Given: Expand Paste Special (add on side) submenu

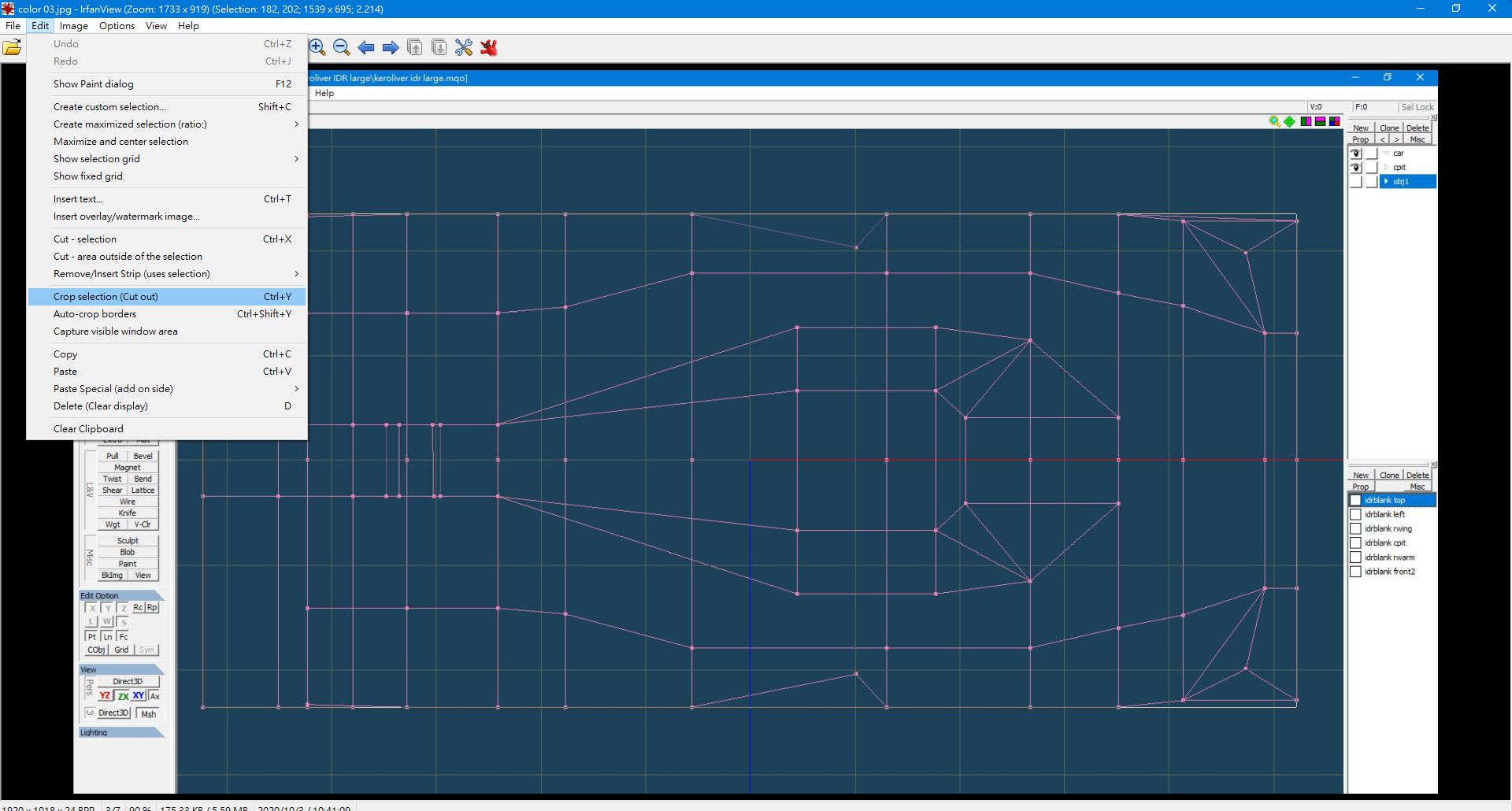Looking at the screenshot, I should (x=296, y=389).
